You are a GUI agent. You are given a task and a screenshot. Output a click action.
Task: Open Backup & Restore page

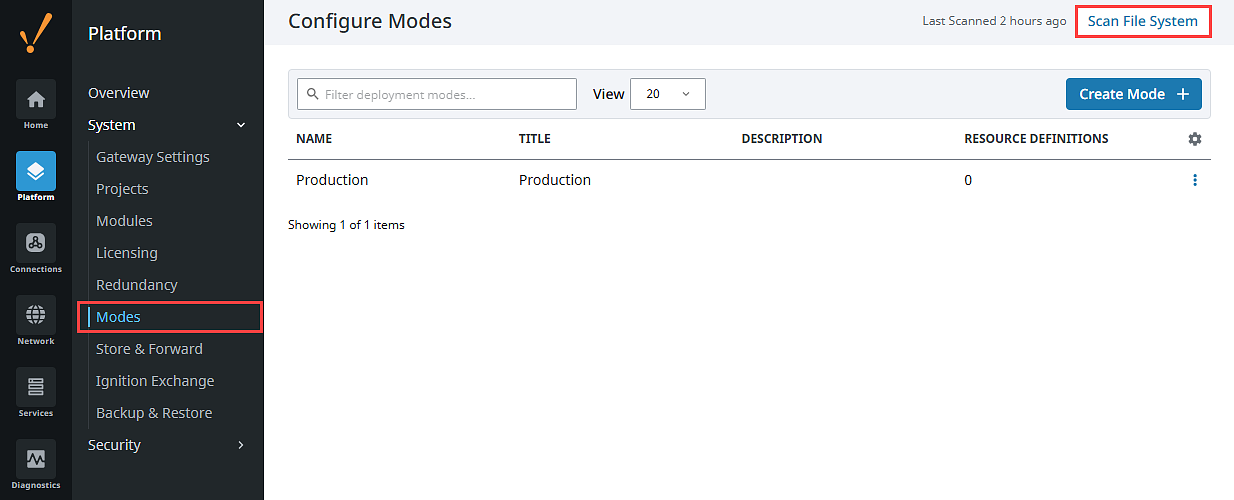click(154, 413)
